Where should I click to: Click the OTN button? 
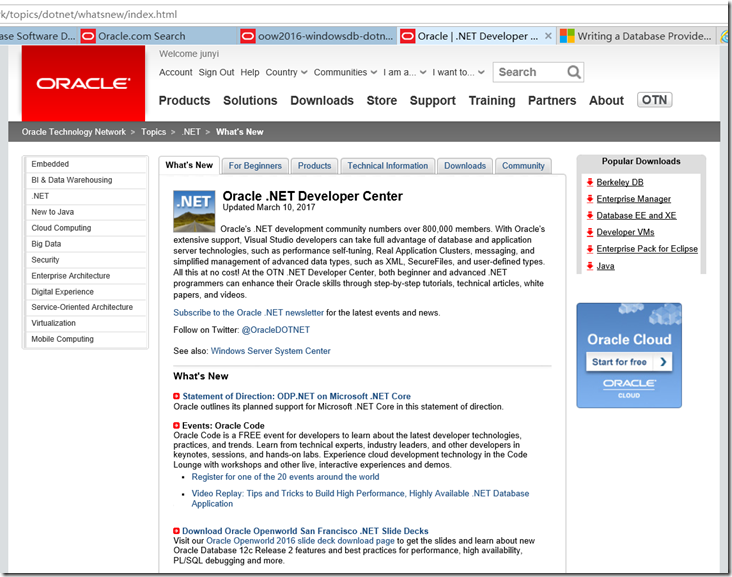click(655, 100)
